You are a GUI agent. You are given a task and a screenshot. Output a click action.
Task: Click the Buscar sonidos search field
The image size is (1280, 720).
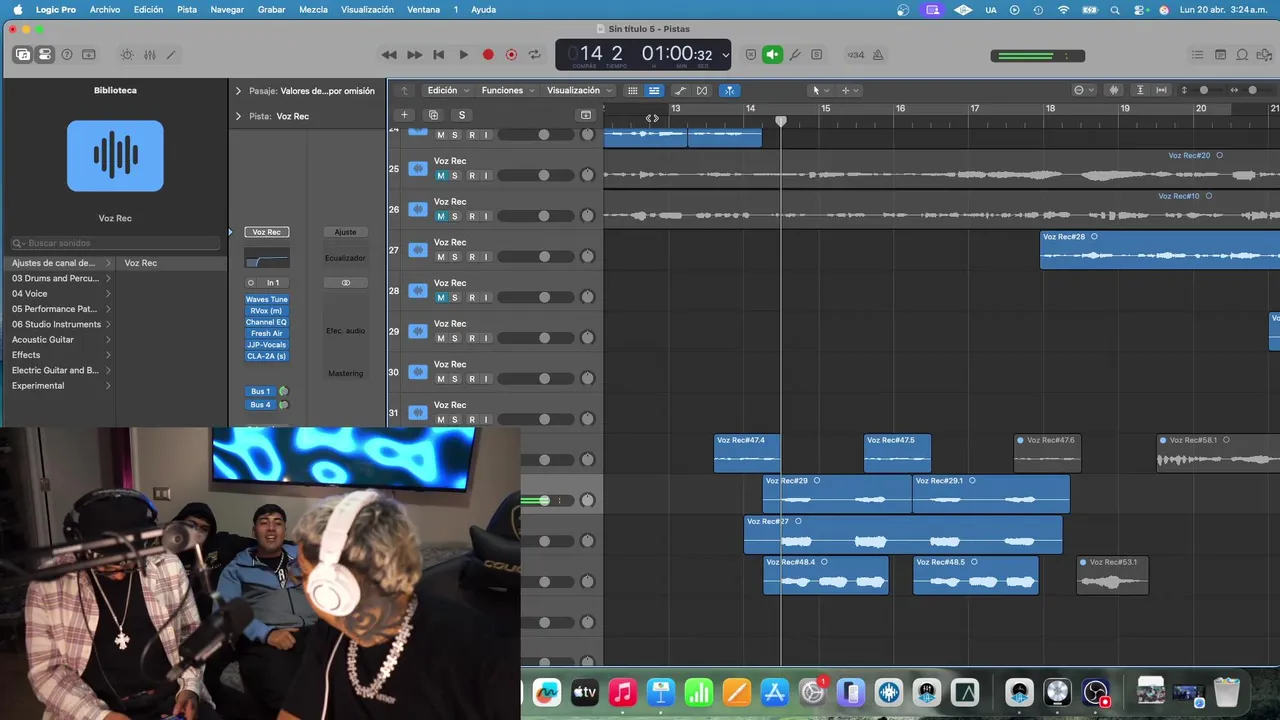(x=115, y=243)
